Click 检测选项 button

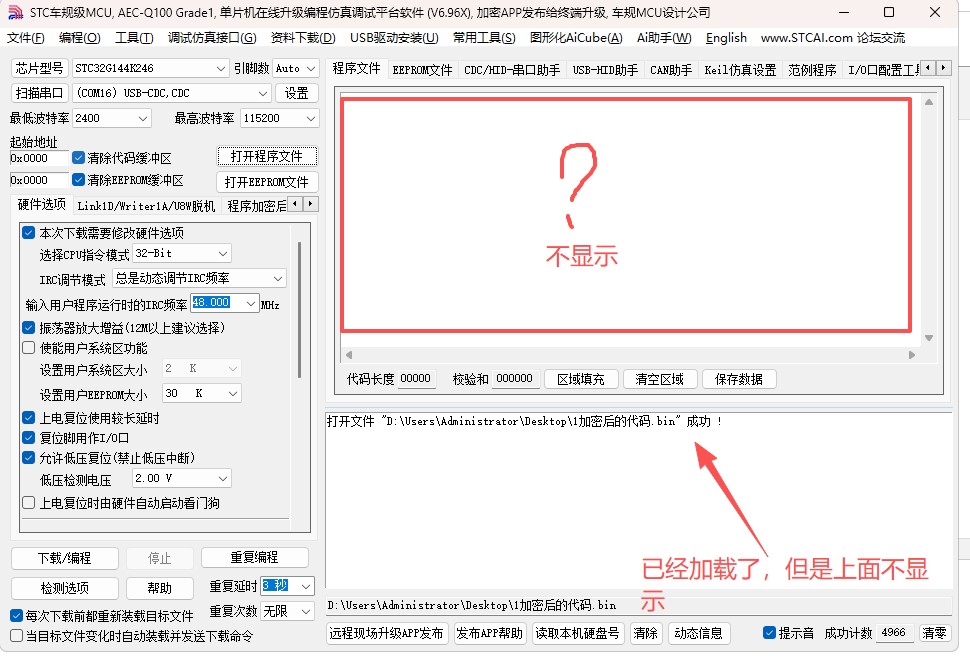coord(64,588)
